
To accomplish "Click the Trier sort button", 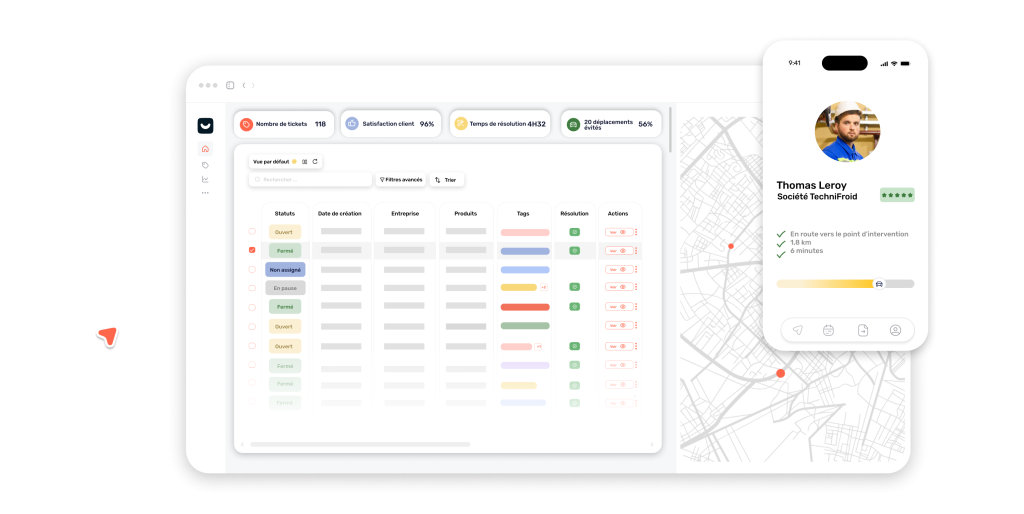I will (446, 180).
